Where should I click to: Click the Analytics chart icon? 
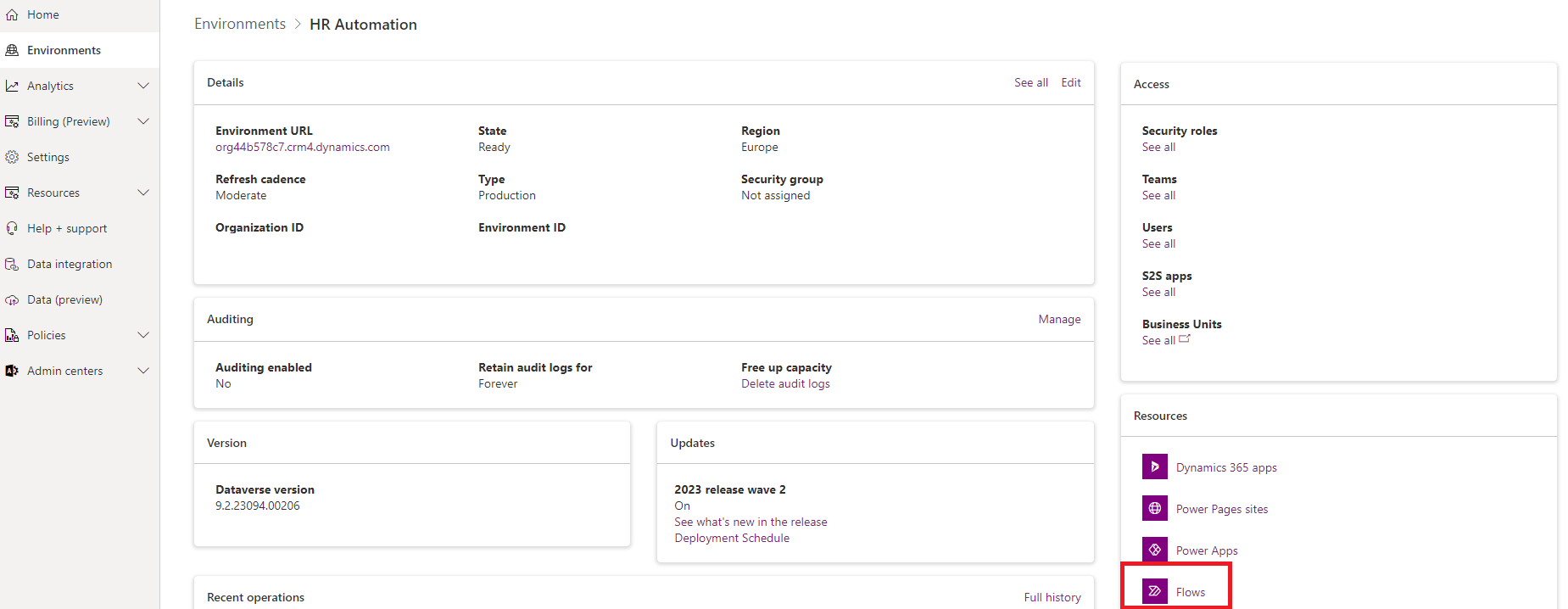point(12,86)
